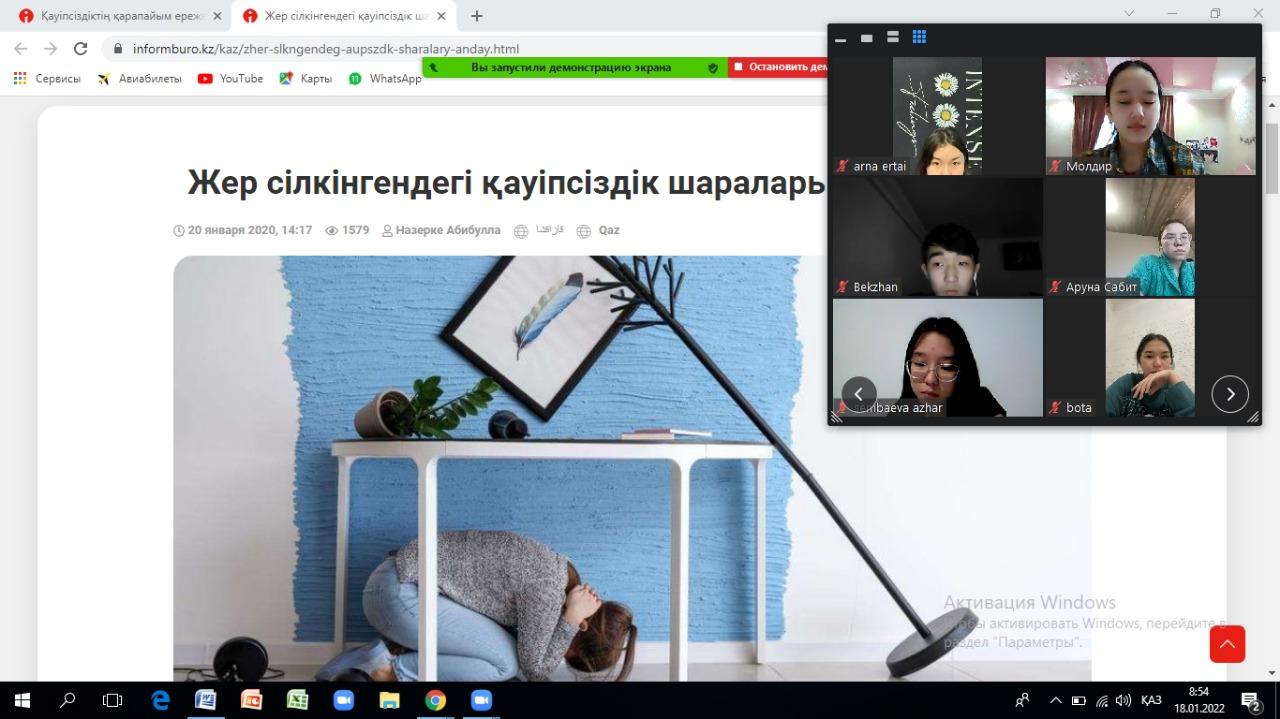Viewport: 1280px width, 719px height.
Task: Open Microsoft Word from the taskbar
Action: [205, 700]
